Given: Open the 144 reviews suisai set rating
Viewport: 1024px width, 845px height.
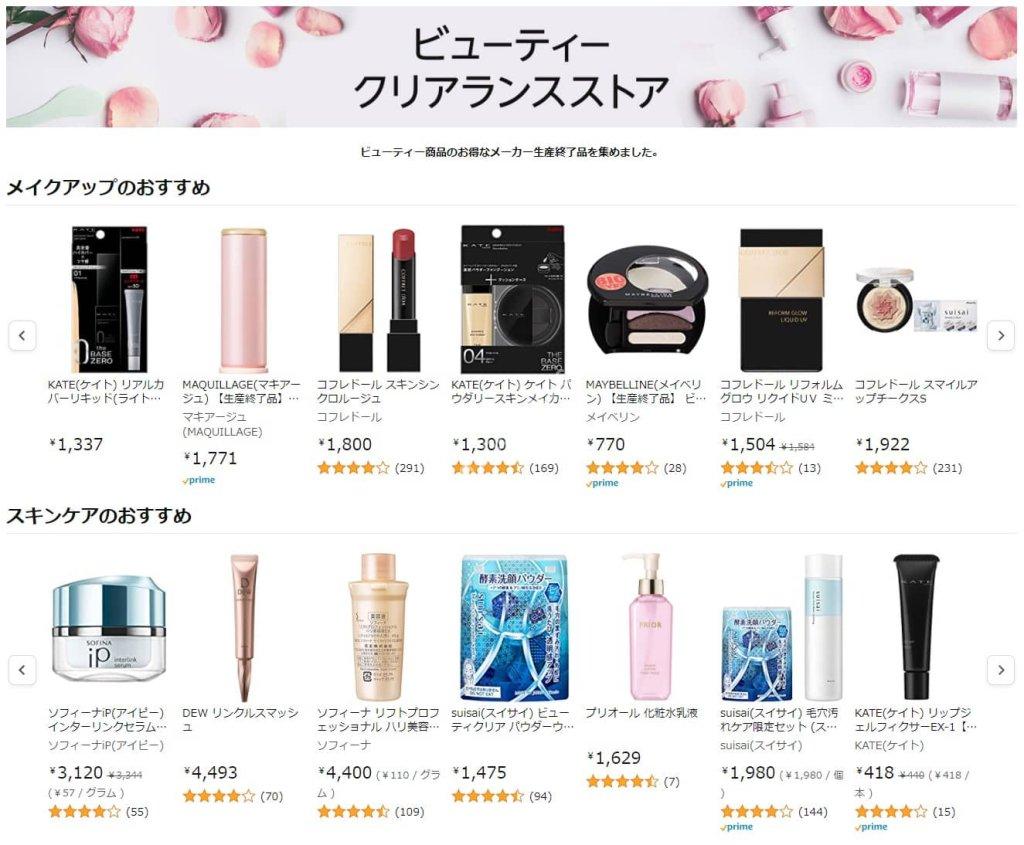Looking at the screenshot, I should pyautogui.click(x=774, y=812).
